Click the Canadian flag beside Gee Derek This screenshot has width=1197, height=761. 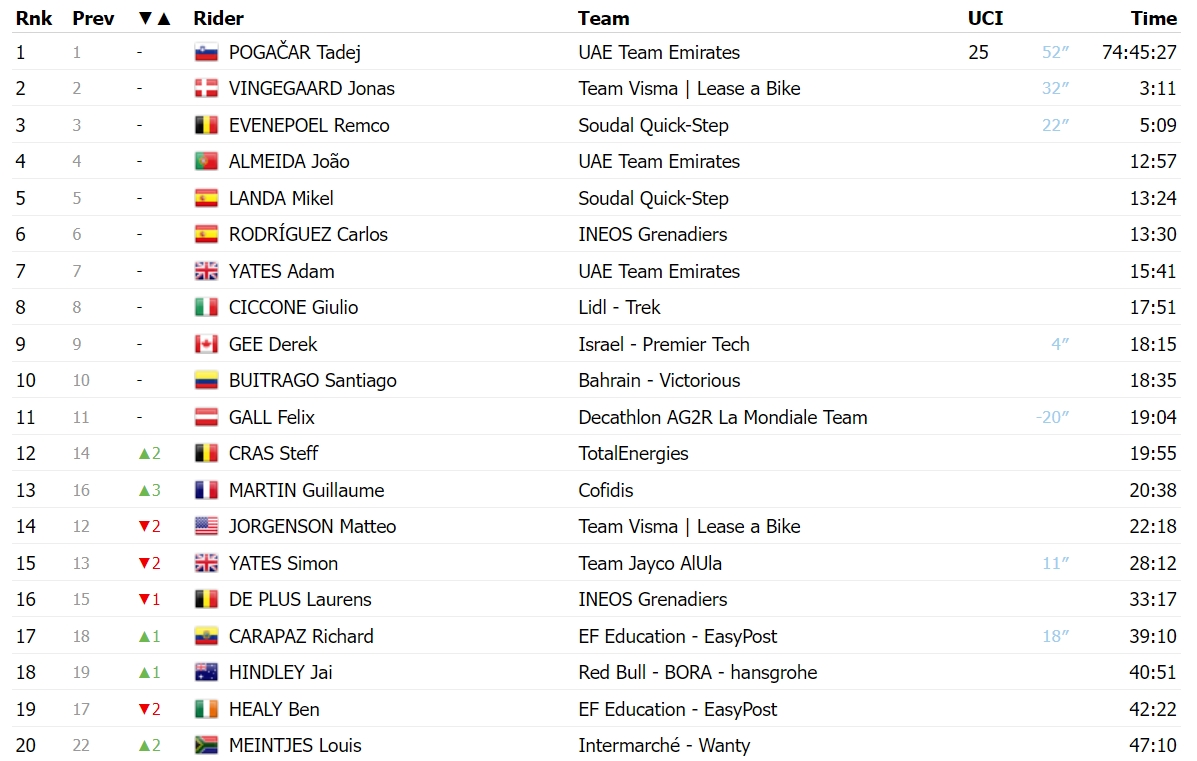click(206, 344)
